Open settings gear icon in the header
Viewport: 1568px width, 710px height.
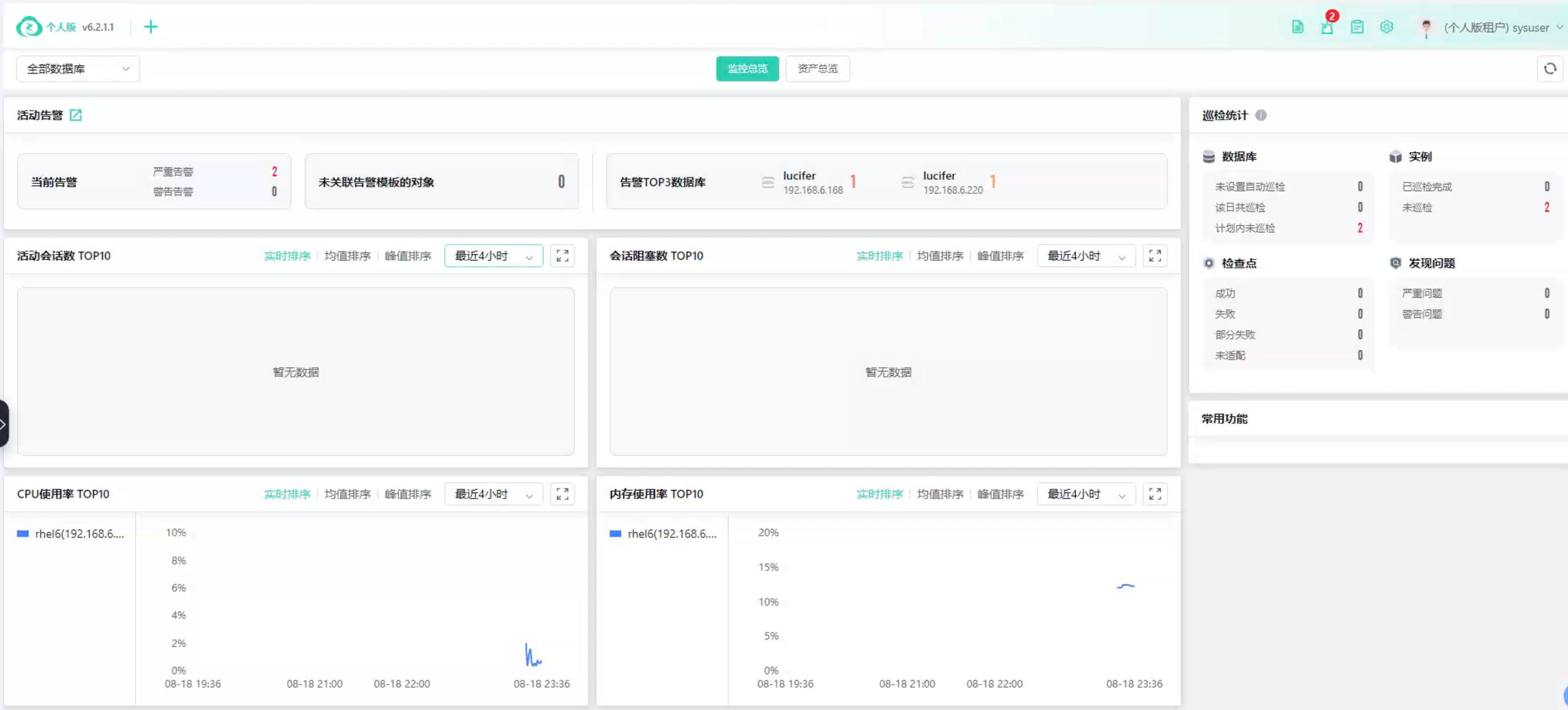tap(1387, 27)
